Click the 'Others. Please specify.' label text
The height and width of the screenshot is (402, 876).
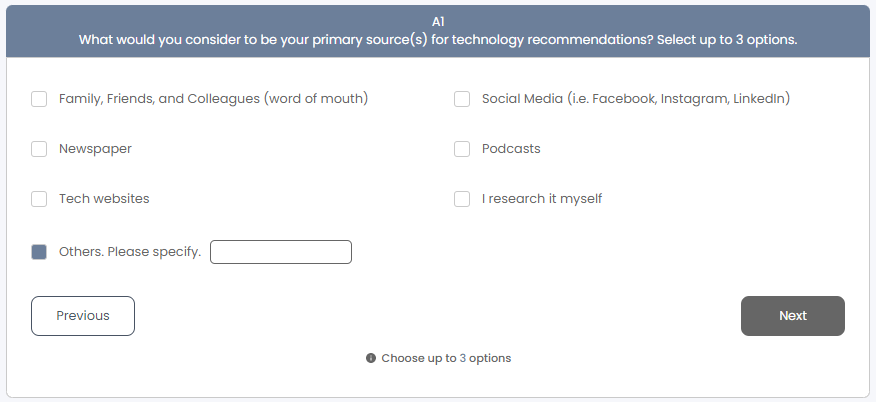(130, 252)
